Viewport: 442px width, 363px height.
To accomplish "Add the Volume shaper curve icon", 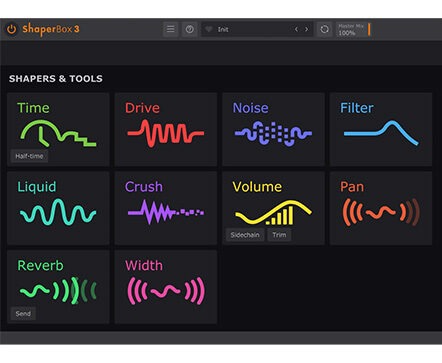I will coord(273,212).
